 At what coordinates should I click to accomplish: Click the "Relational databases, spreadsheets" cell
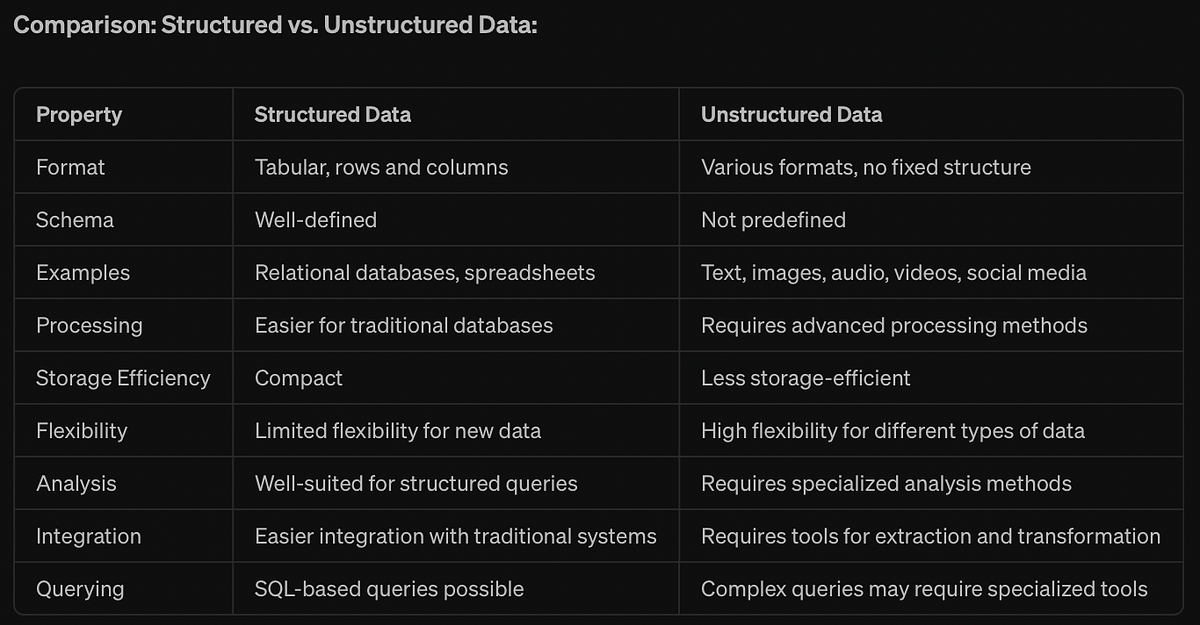[x=425, y=272]
